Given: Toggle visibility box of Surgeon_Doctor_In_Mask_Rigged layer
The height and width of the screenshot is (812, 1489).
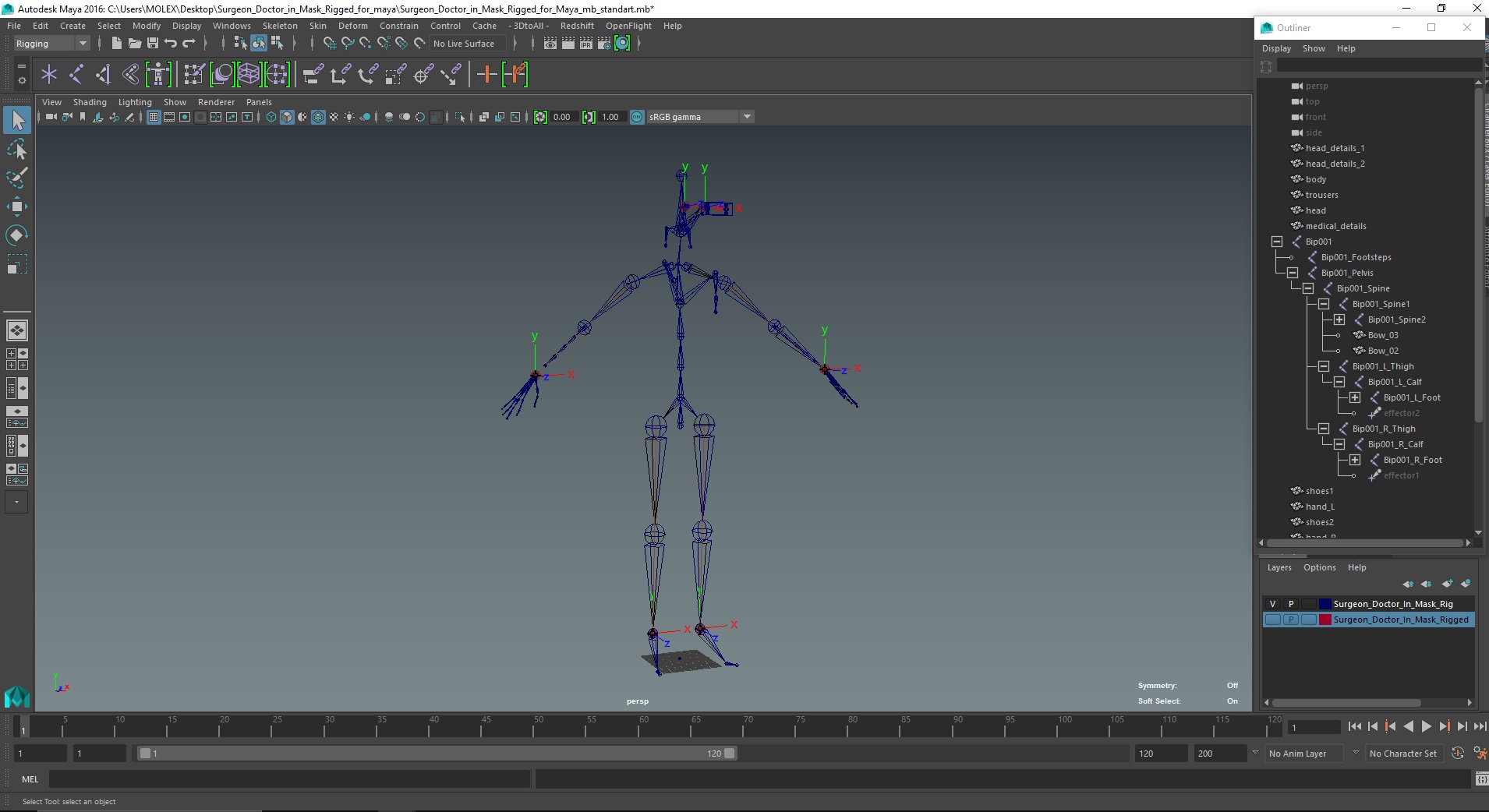Looking at the screenshot, I should (x=1273, y=620).
